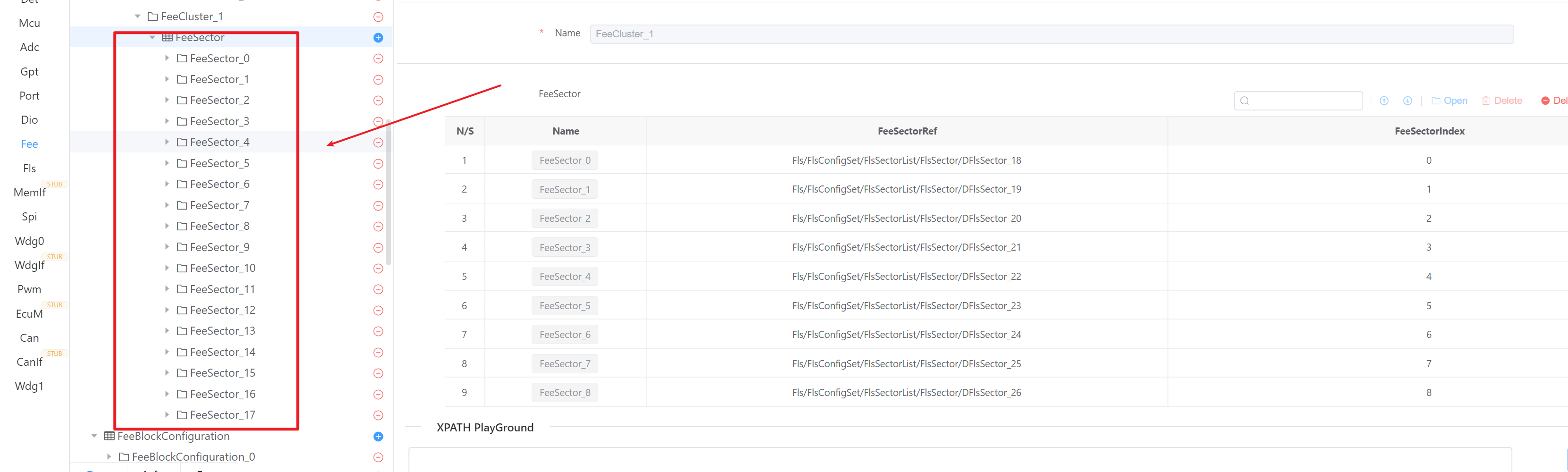Click the DFlsSector_18 reference cell
This screenshot has height=472, width=1568.
(906, 160)
